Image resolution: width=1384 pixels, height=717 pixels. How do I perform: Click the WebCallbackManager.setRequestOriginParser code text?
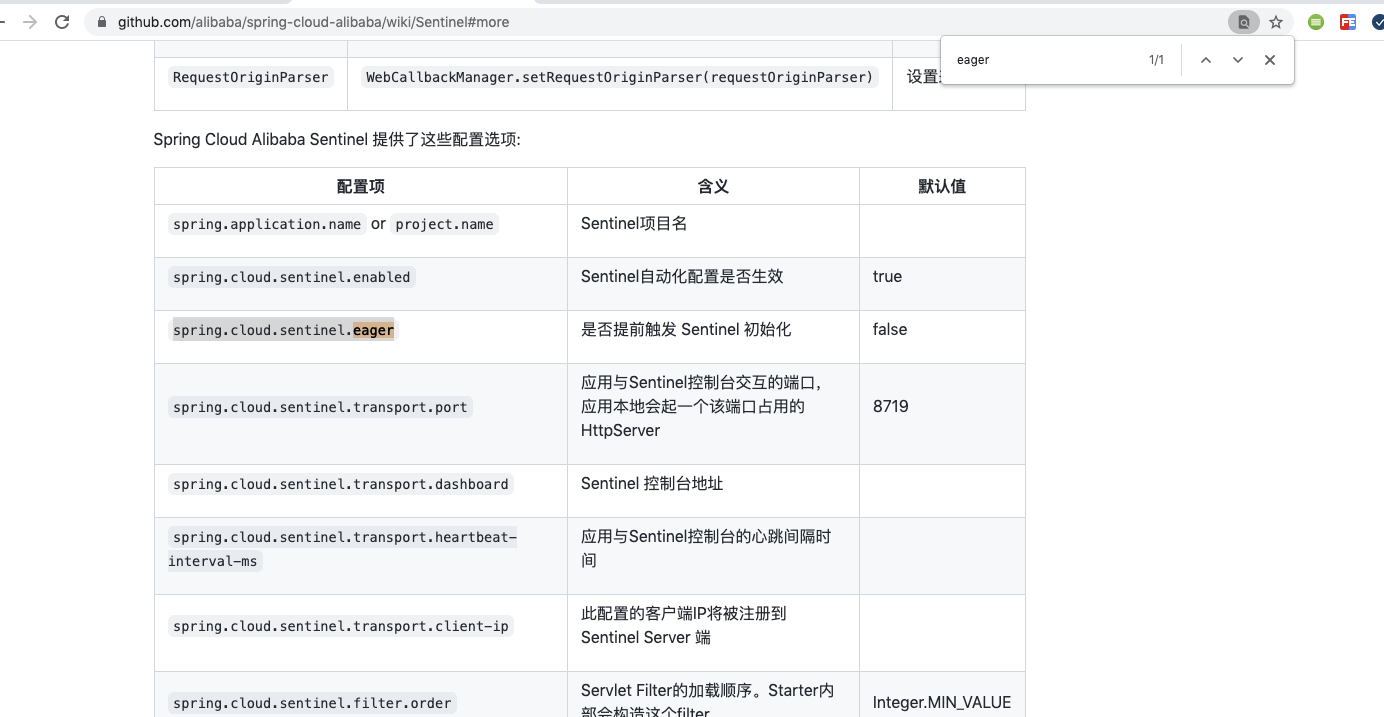618,77
